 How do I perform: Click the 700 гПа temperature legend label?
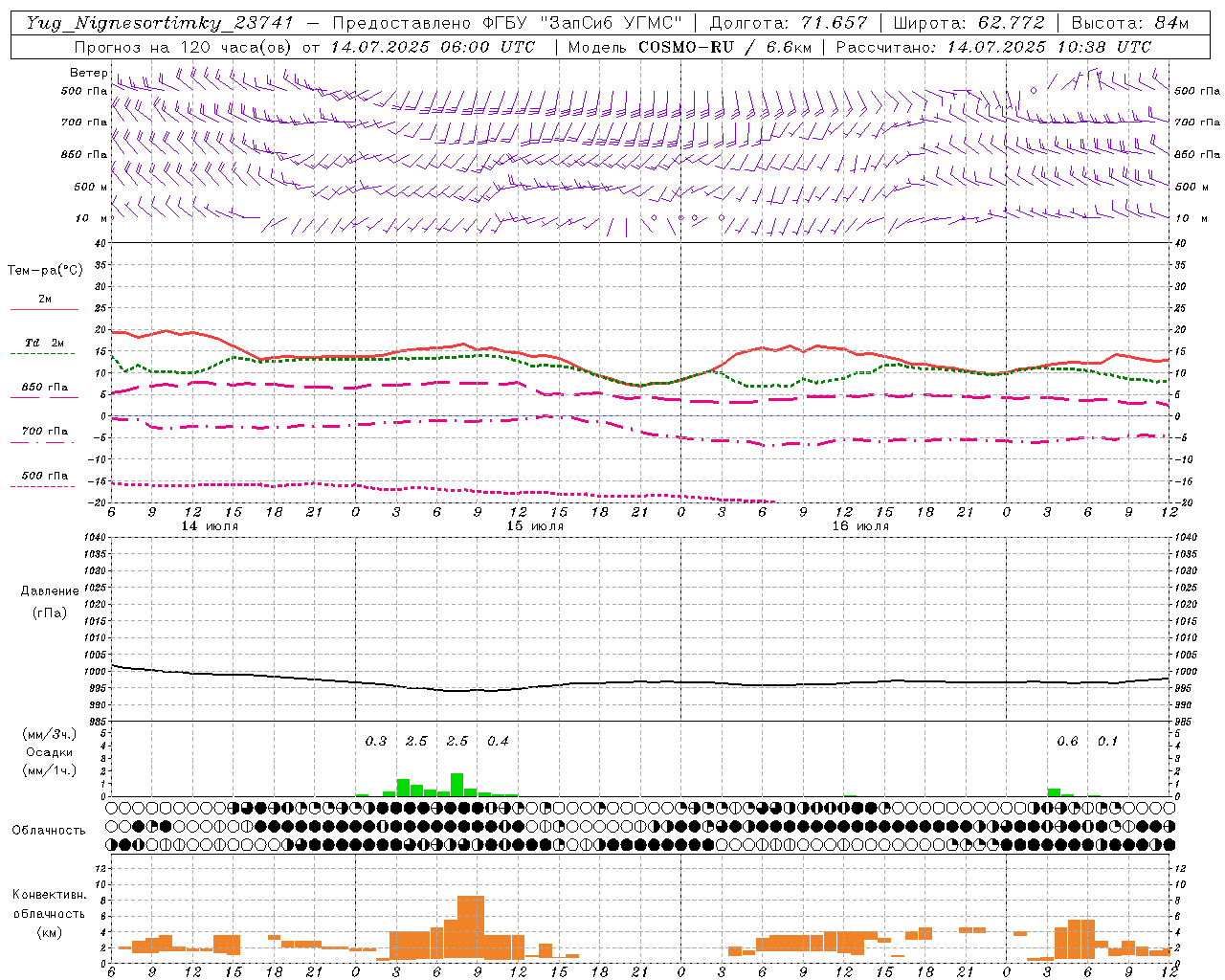[x=44, y=432]
